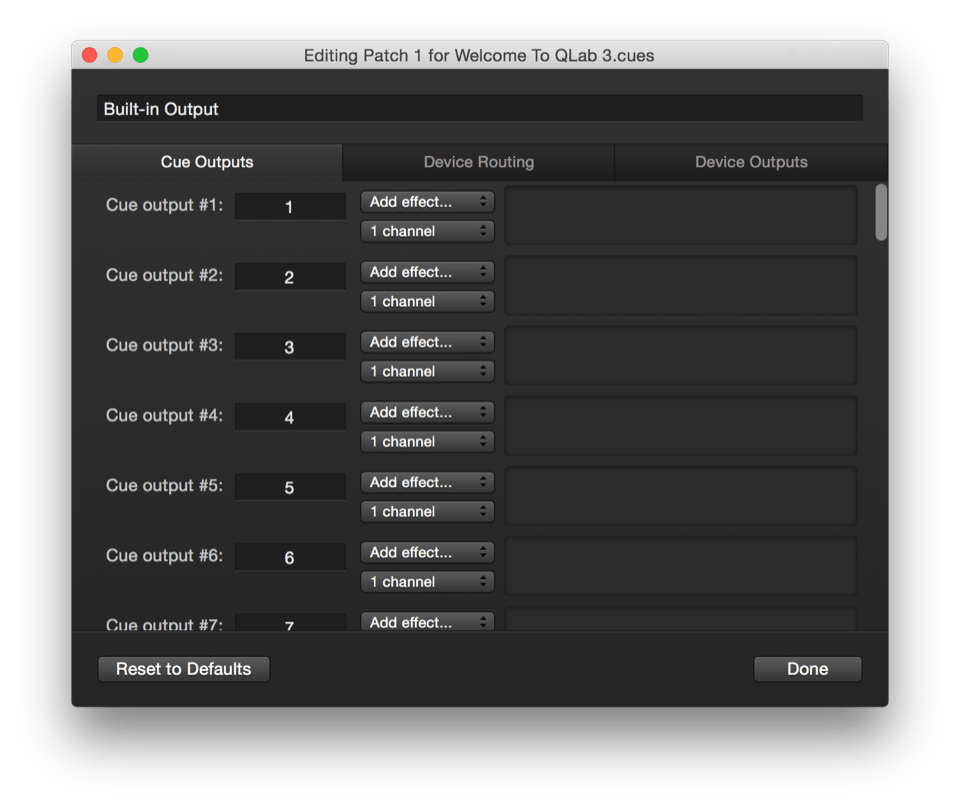This screenshot has height=809, width=960.
Task: Click the Reset to Defaults button
Action: tap(184, 669)
